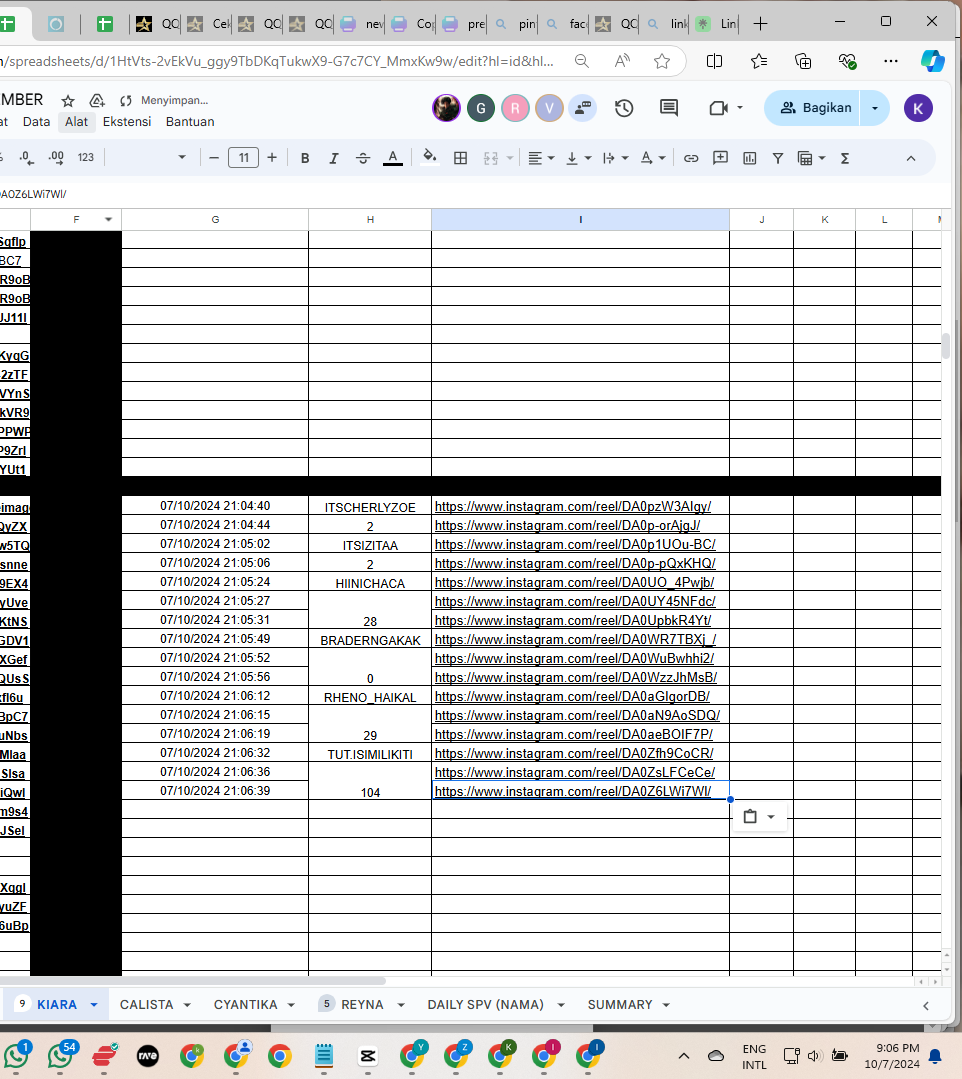Open the Ekstensi menu
This screenshot has width=962, height=1079.
click(127, 122)
